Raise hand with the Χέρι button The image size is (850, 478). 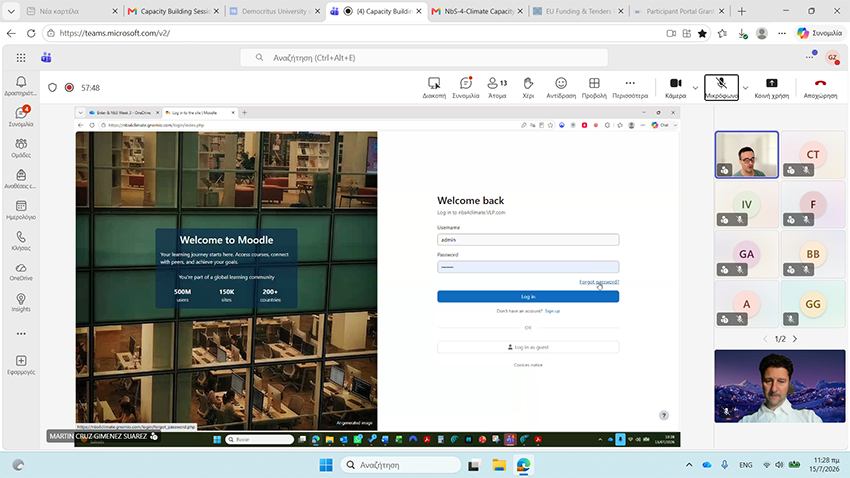[x=528, y=87]
